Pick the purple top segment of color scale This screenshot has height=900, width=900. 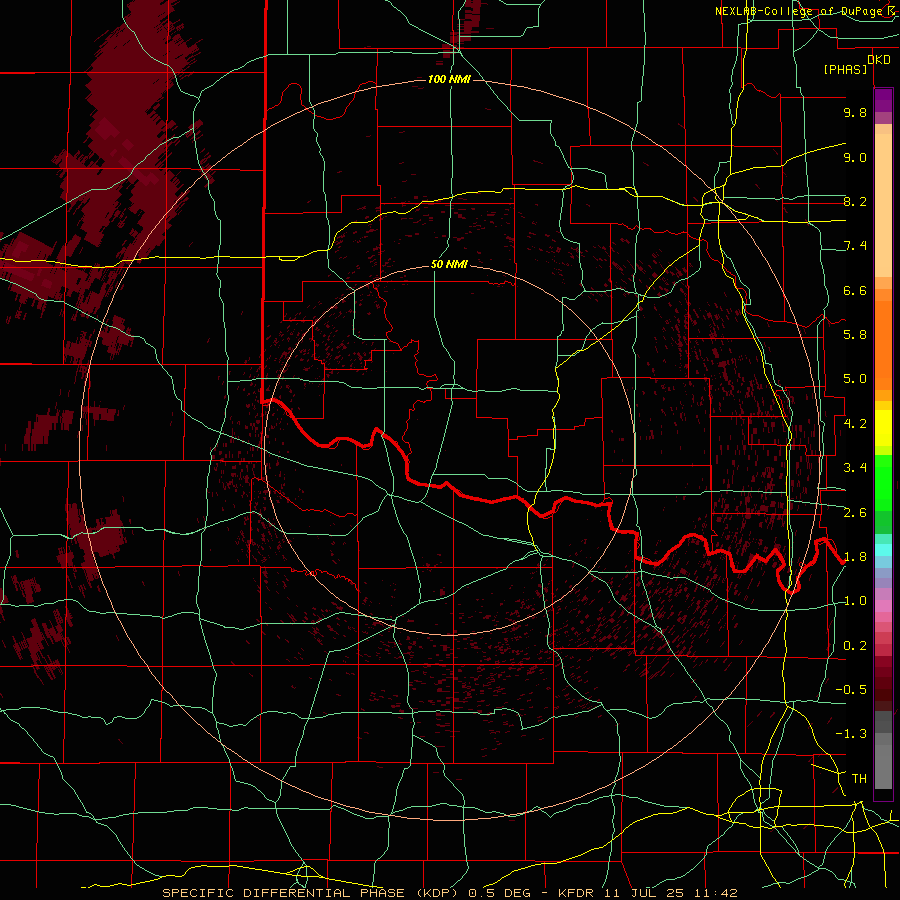(883, 100)
